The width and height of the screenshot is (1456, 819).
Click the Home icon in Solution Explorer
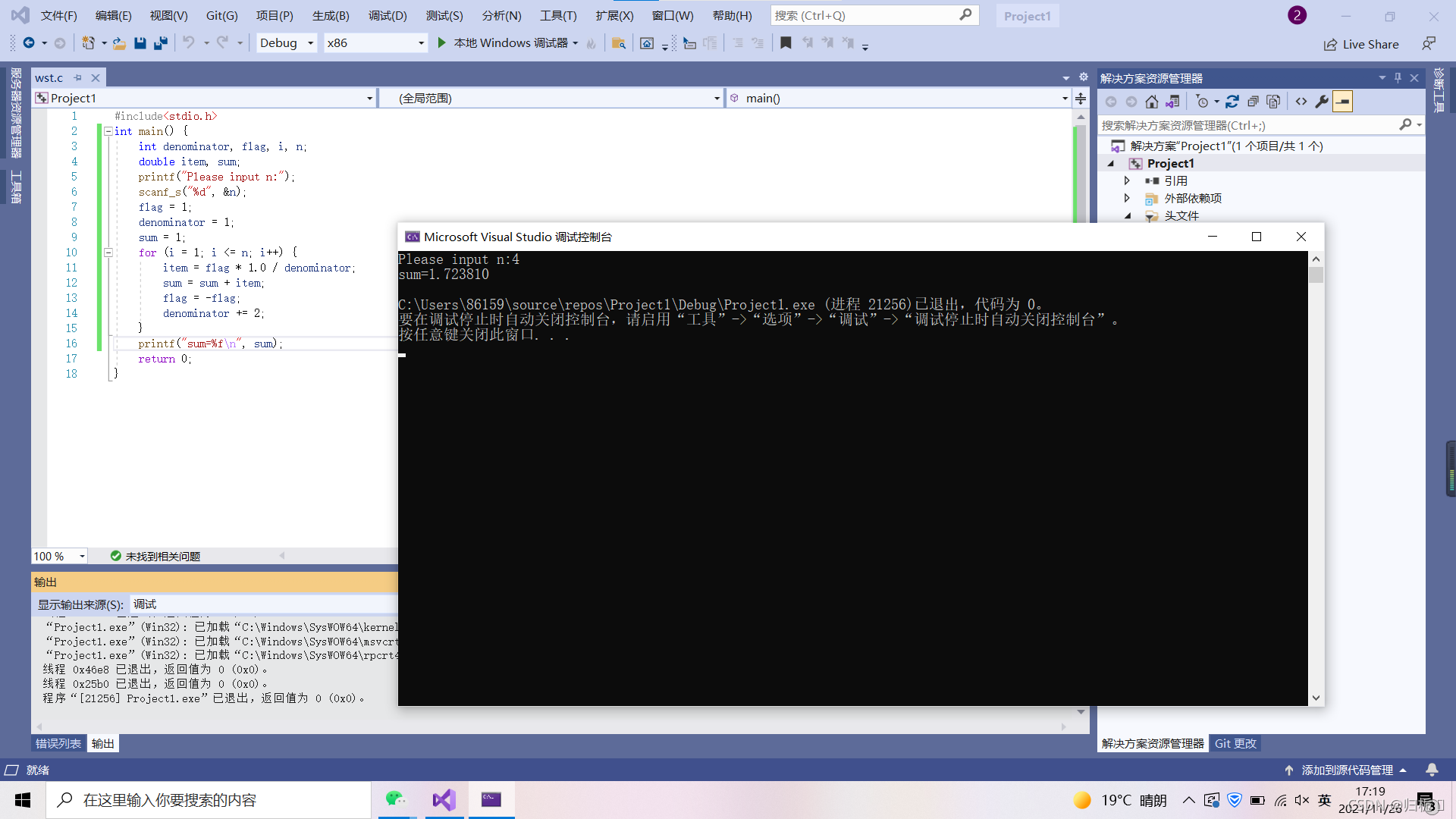tap(1152, 102)
